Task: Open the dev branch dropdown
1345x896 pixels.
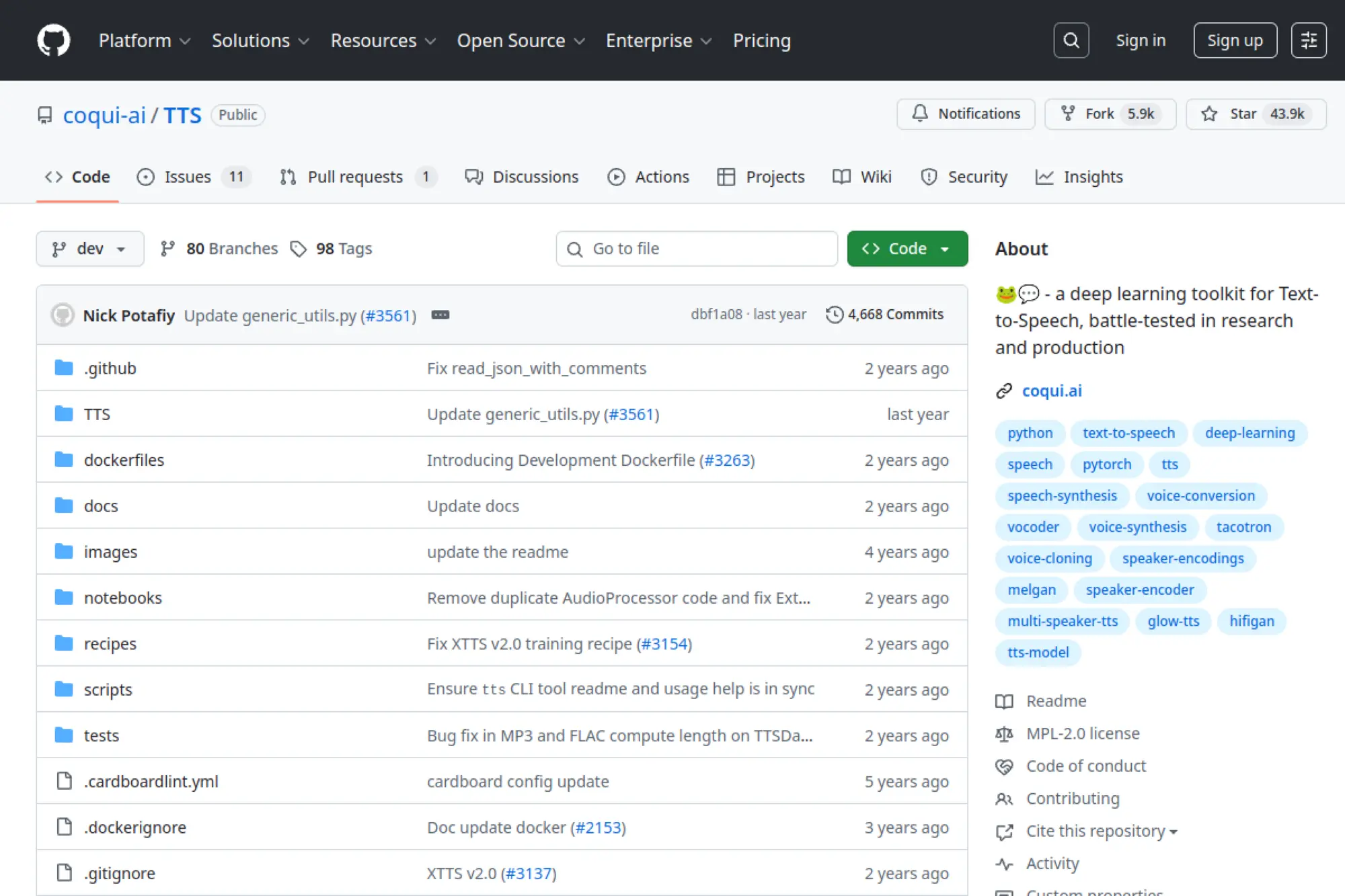Action: pyautogui.click(x=89, y=249)
